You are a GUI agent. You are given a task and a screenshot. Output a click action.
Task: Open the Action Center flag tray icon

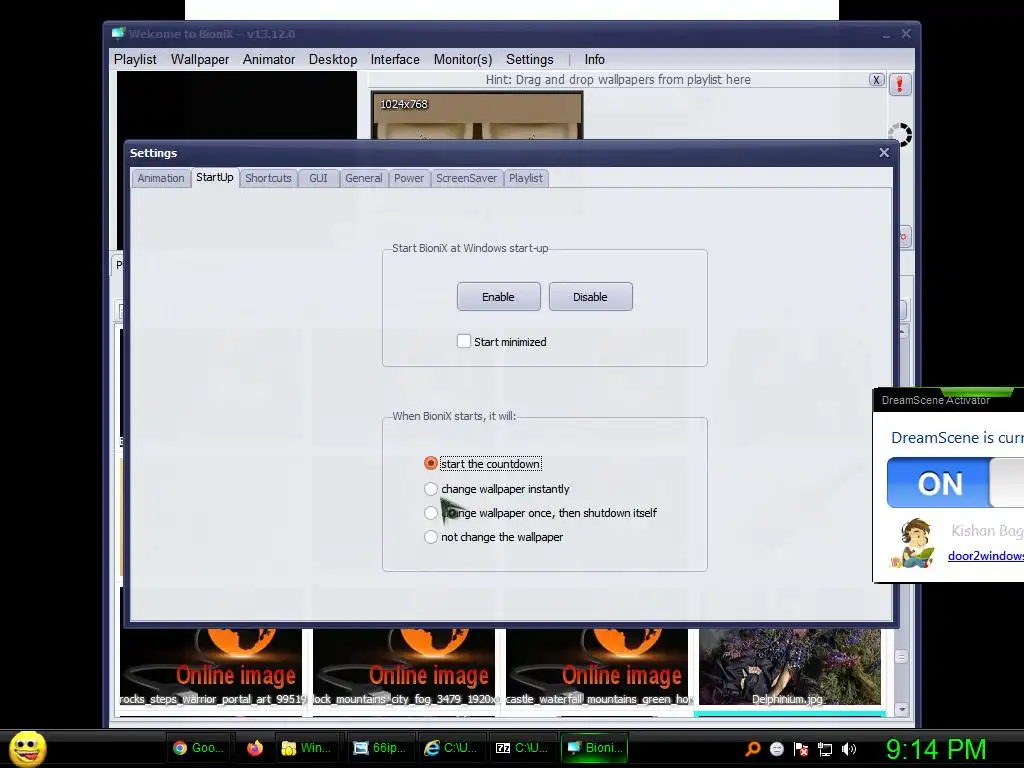pos(801,748)
